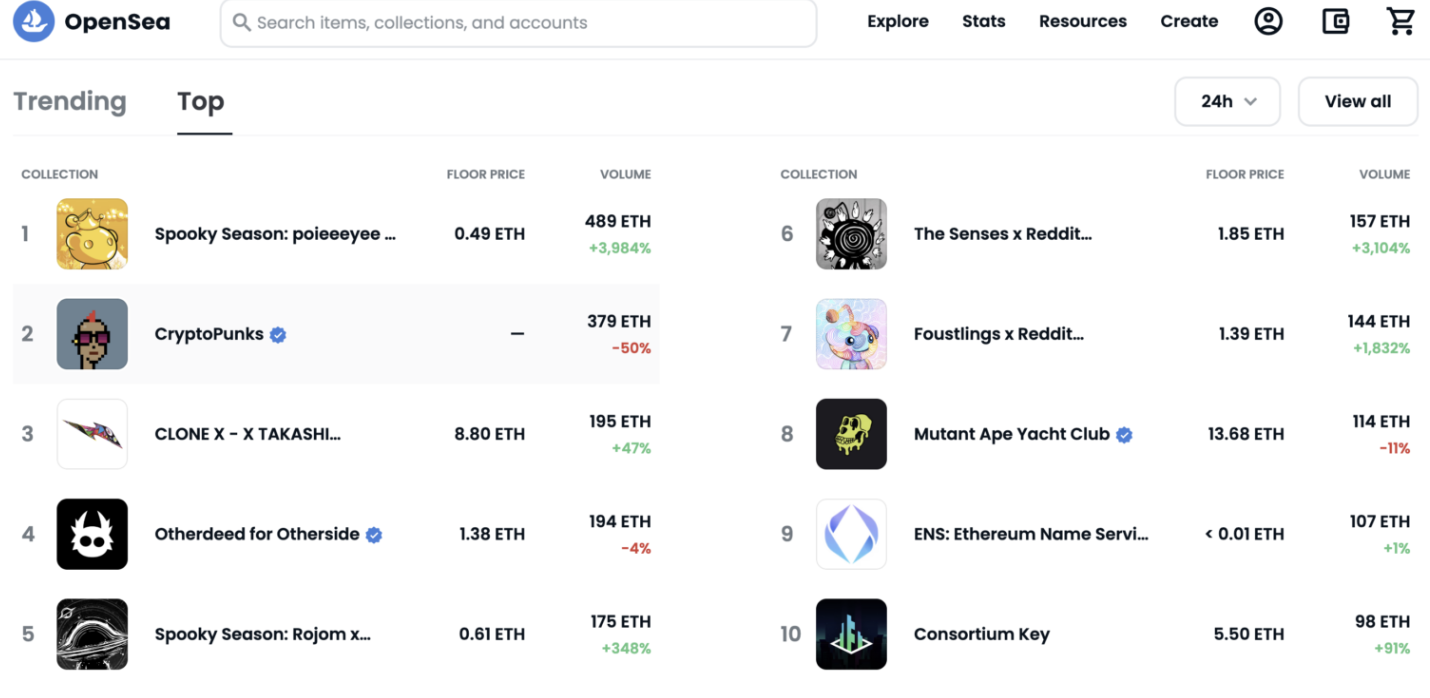Open ENS: Ethereum Name Service name
The image size is (1430, 698).
point(1031,534)
